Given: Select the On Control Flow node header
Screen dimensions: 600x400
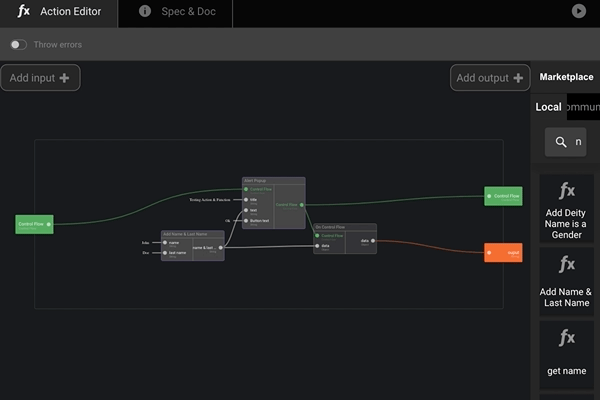Looking at the screenshot, I should point(345,227).
